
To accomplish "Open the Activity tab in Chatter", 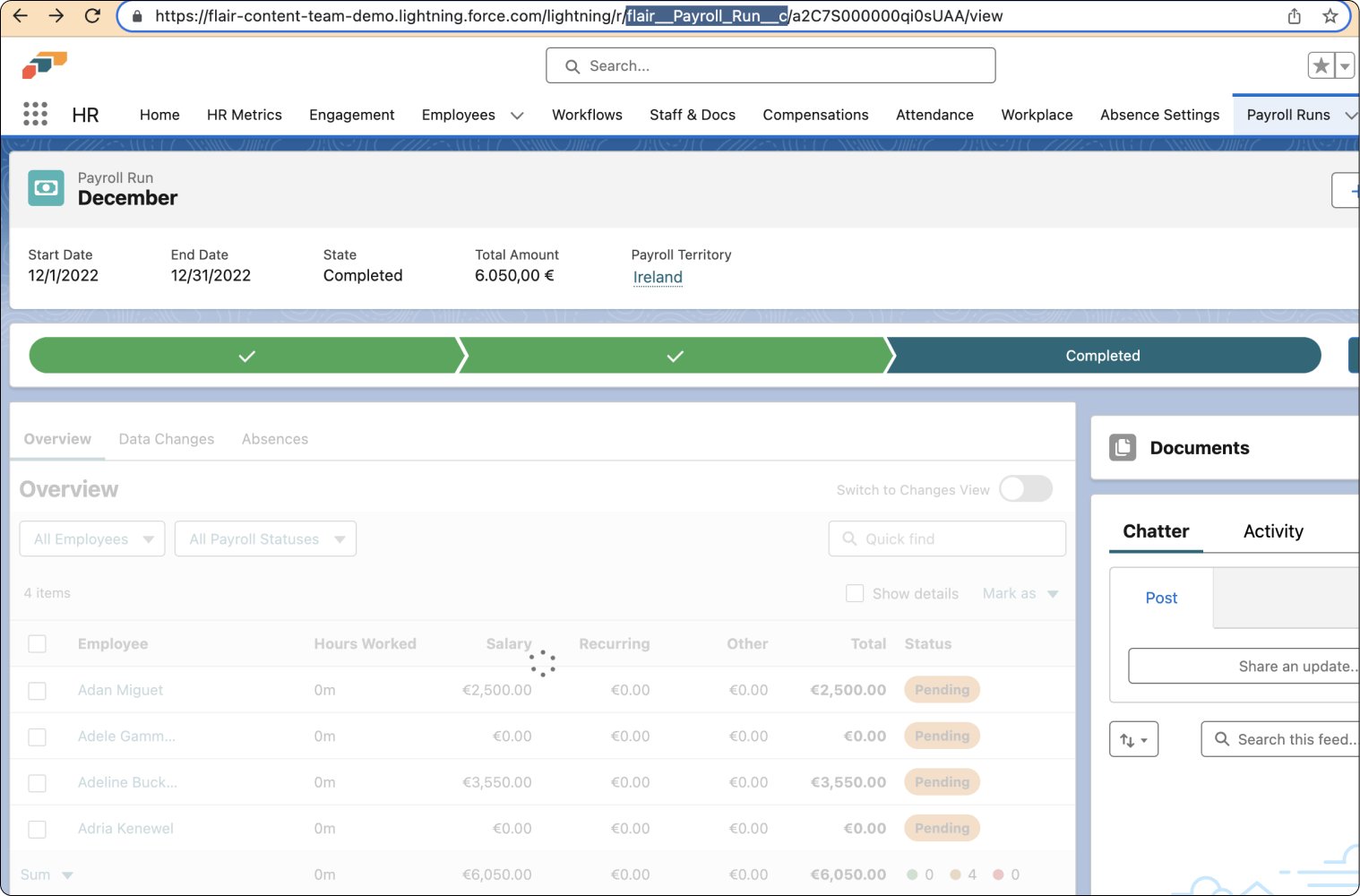I will point(1273,531).
